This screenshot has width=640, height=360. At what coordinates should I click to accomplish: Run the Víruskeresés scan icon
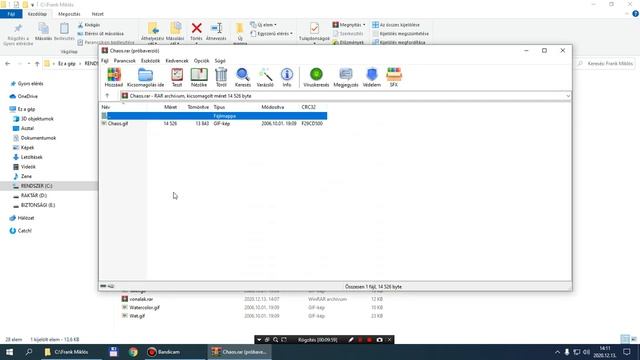316,77
